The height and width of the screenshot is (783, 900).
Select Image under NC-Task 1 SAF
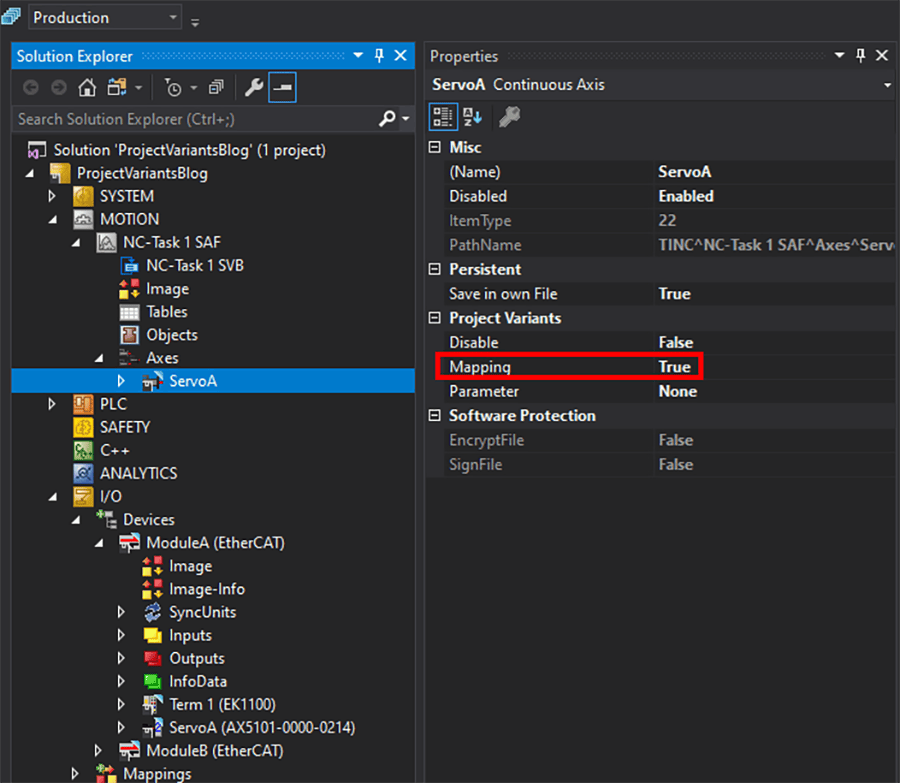point(167,289)
